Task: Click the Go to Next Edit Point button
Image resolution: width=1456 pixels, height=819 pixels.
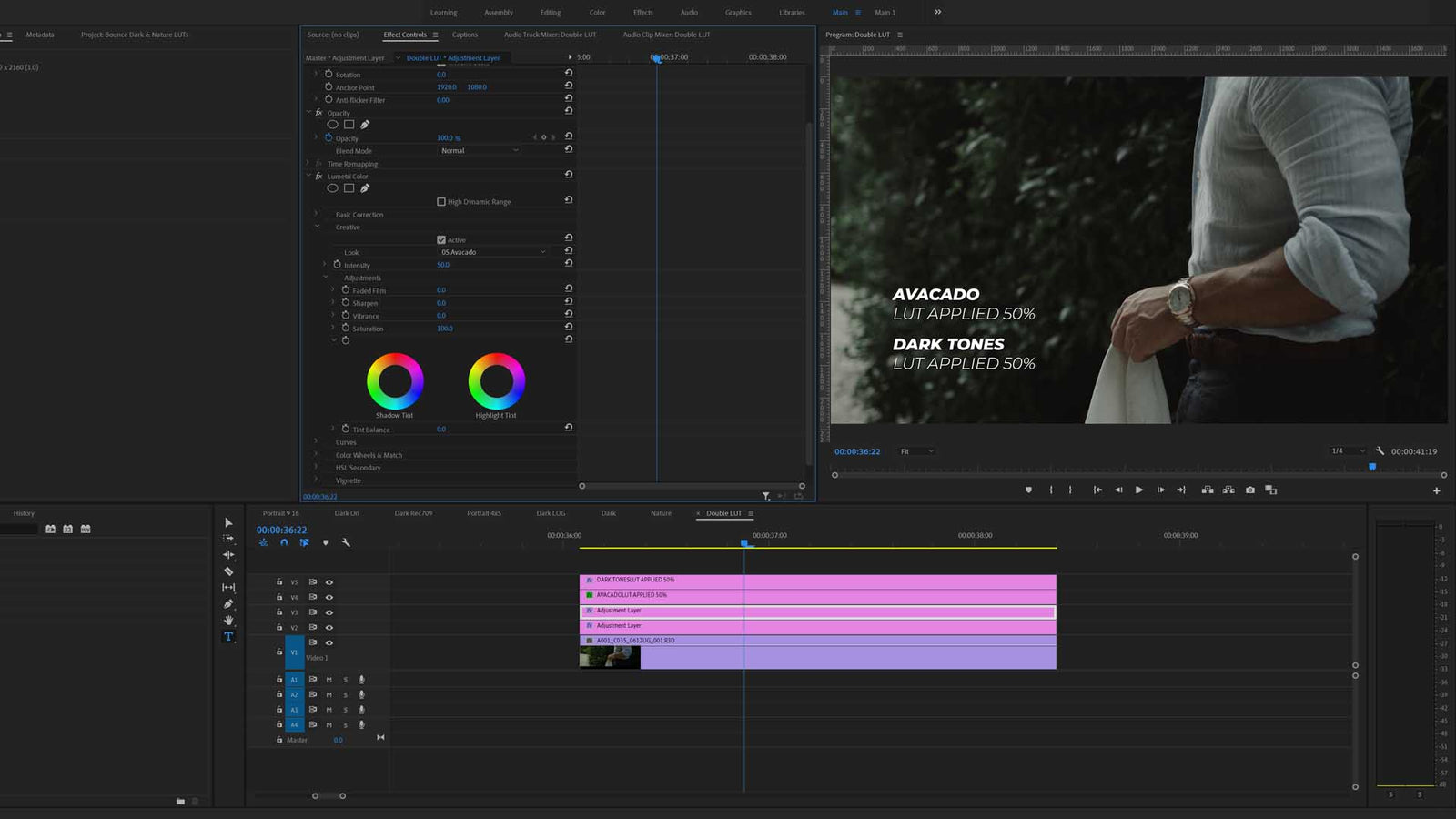Action: pos(1182,490)
